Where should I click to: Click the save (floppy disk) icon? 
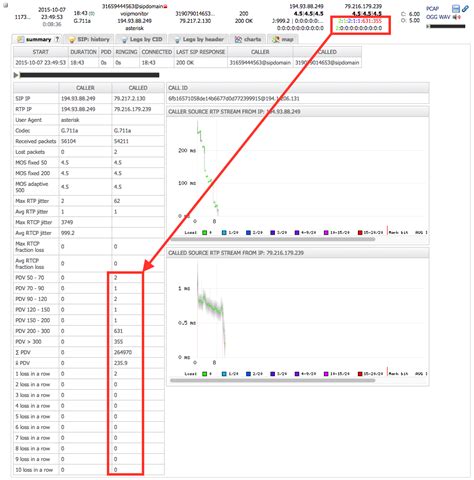(455, 9)
